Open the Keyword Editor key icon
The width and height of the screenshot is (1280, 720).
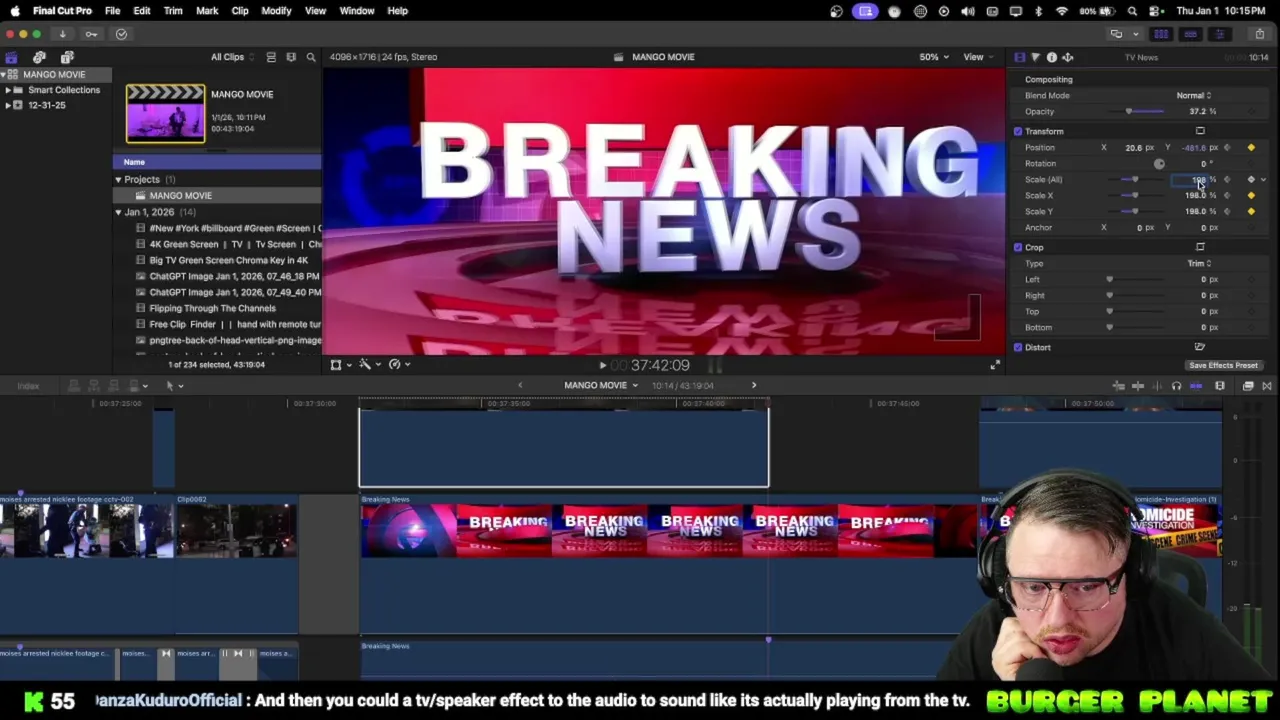[91, 34]
